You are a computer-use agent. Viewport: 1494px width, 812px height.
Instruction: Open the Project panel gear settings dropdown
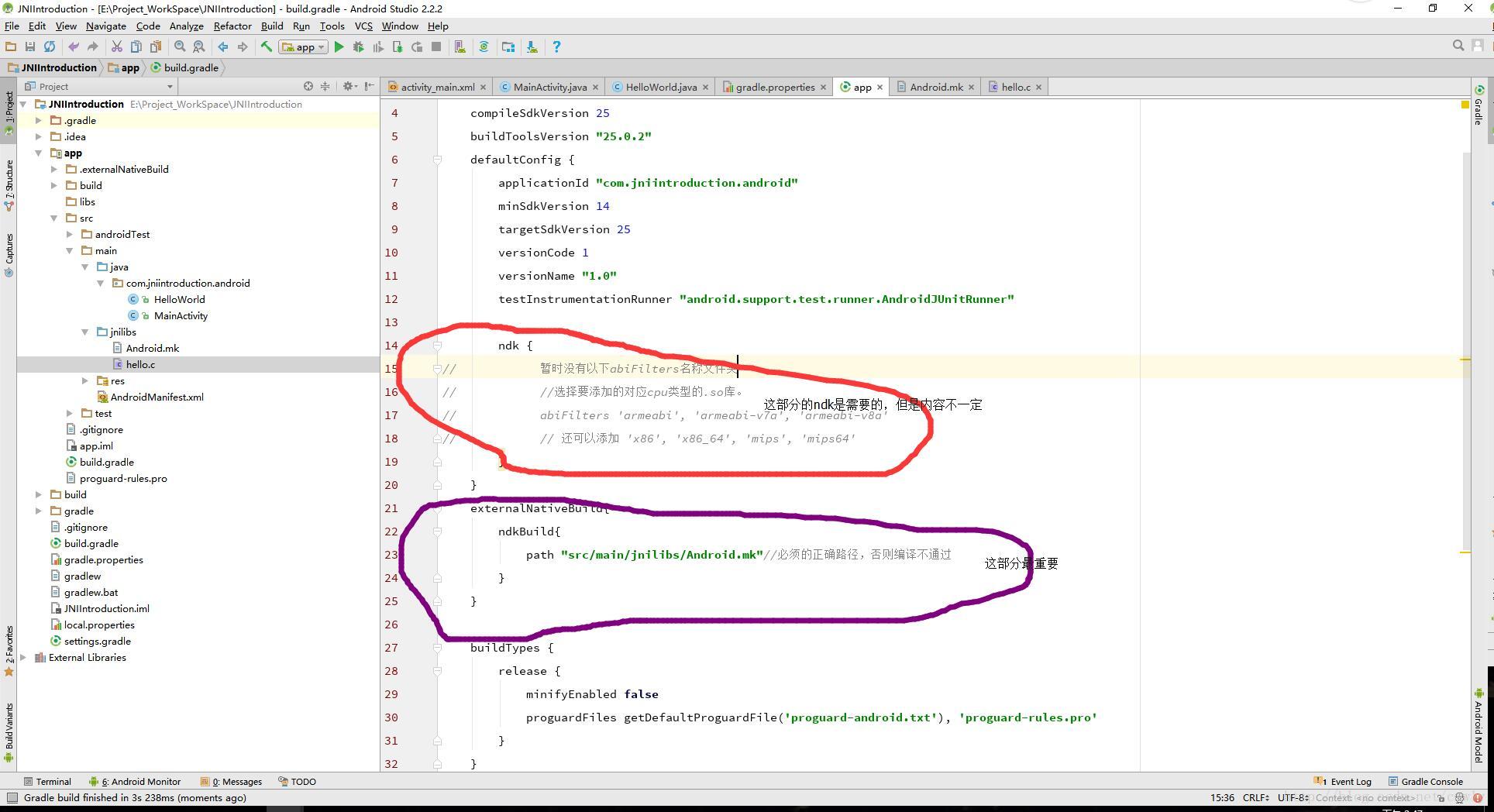(349, 86)
